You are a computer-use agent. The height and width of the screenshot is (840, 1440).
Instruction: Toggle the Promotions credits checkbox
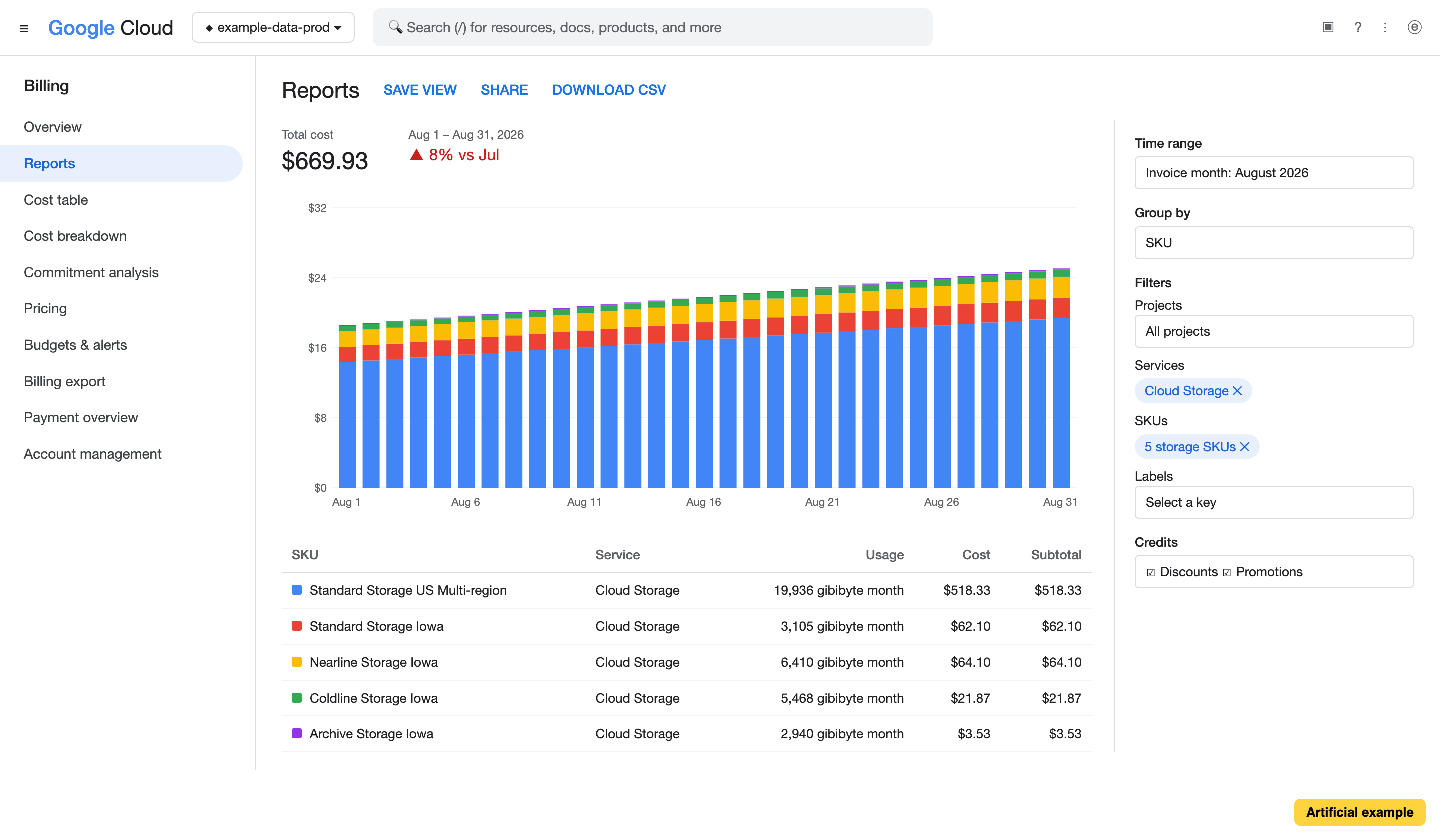[x=1227, y=572]
